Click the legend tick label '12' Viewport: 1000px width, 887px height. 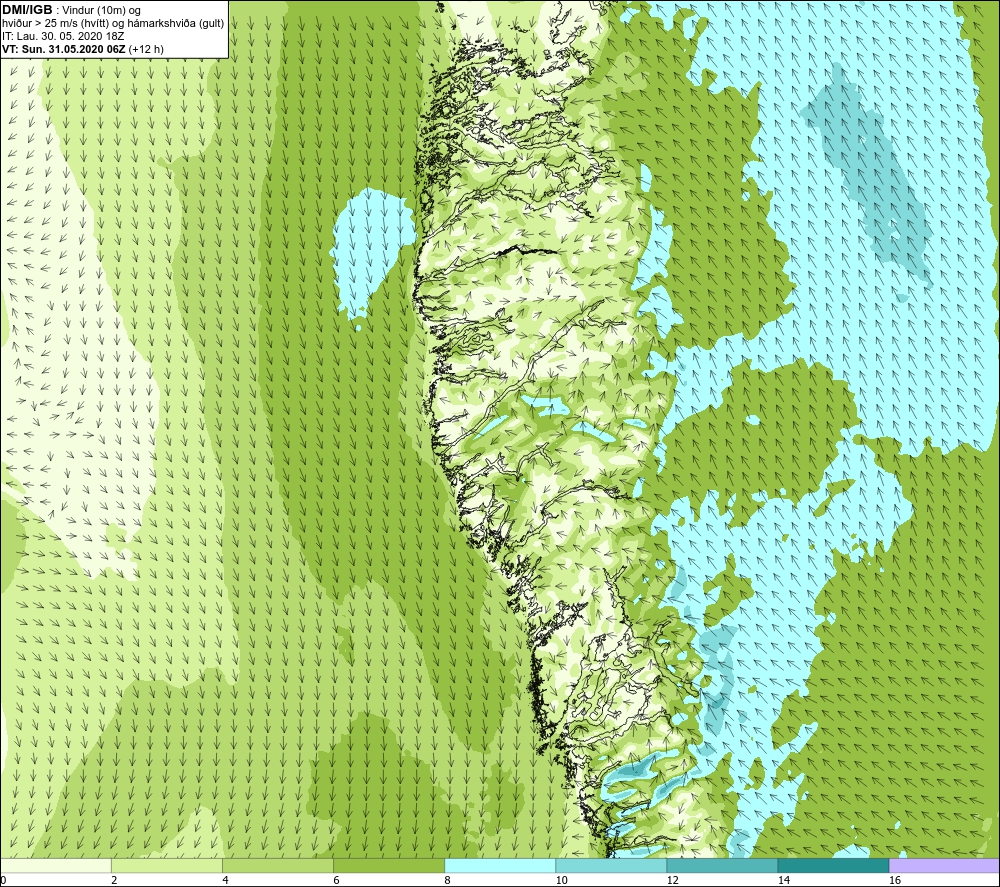pyautogui.click(x=672, y=881)
